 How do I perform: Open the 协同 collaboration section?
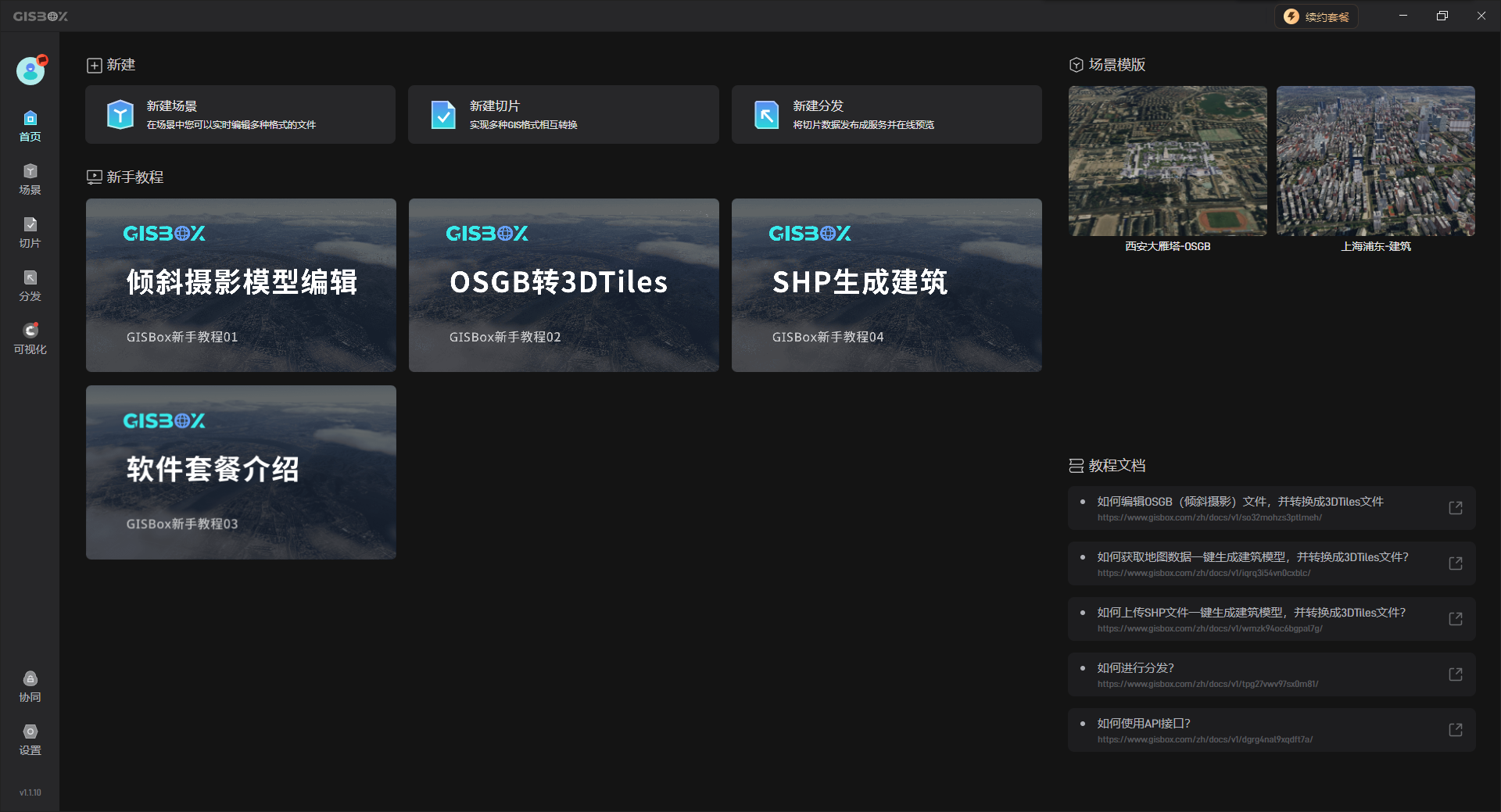pos(30,686)
